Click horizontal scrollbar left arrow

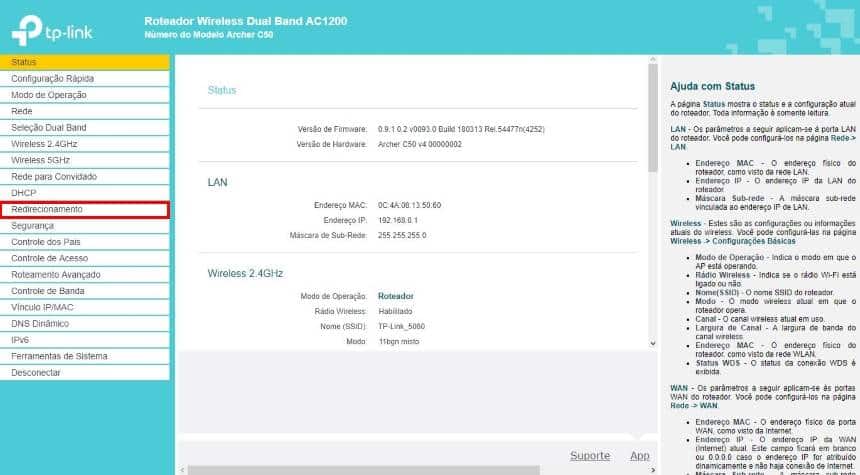point(182,470)
